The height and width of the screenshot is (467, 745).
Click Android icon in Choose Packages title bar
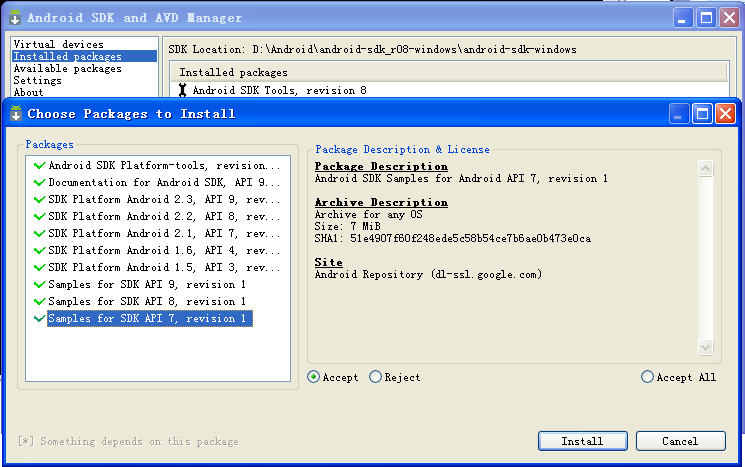click(x=16, y=114)
